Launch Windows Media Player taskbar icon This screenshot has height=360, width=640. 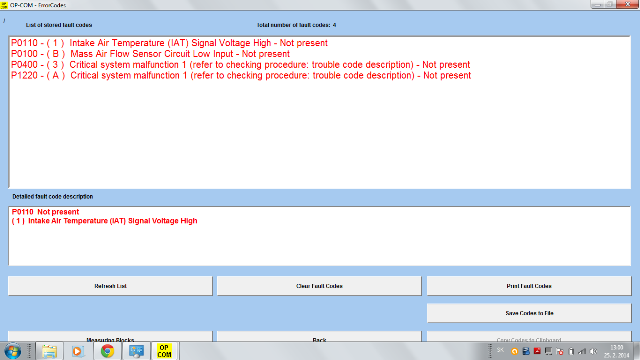(78, 351)
